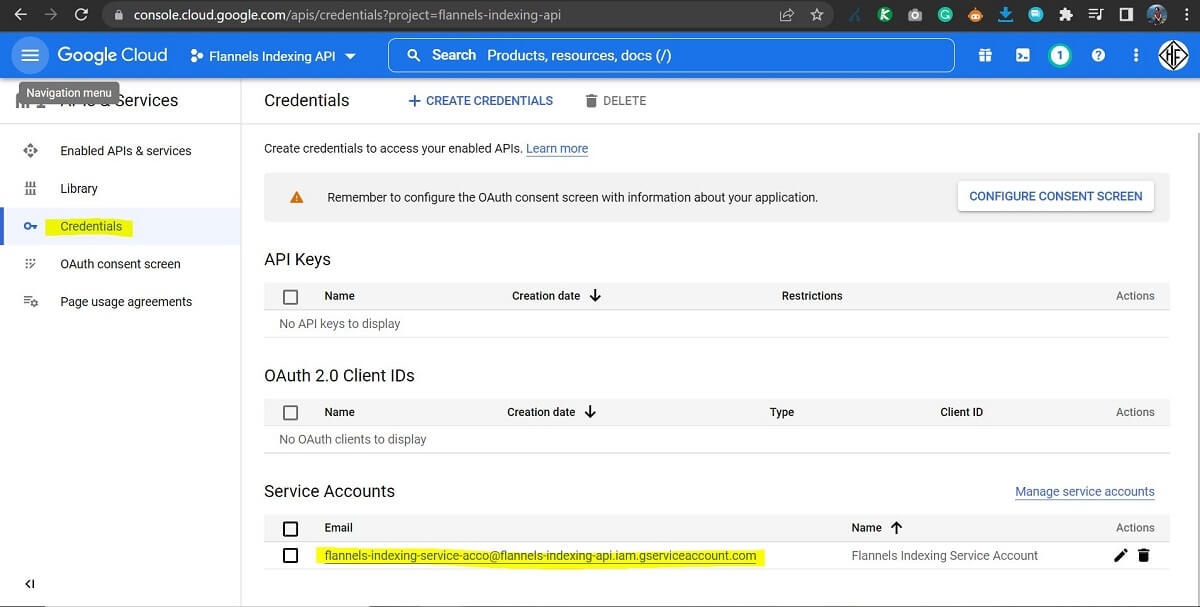Open the extensions puzzle piece menu
The height and width of the screenshot is (607, 1200).
coord(1066,15)
